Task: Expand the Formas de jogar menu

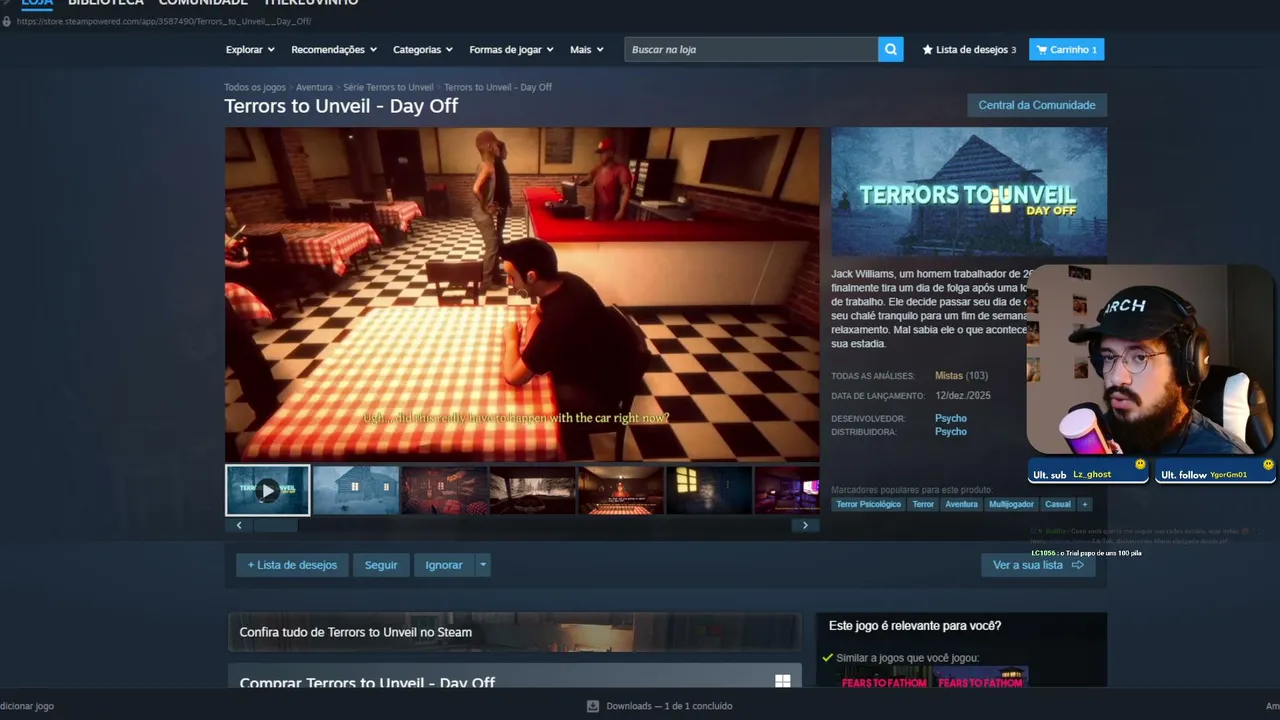Action: pos(511,49)
